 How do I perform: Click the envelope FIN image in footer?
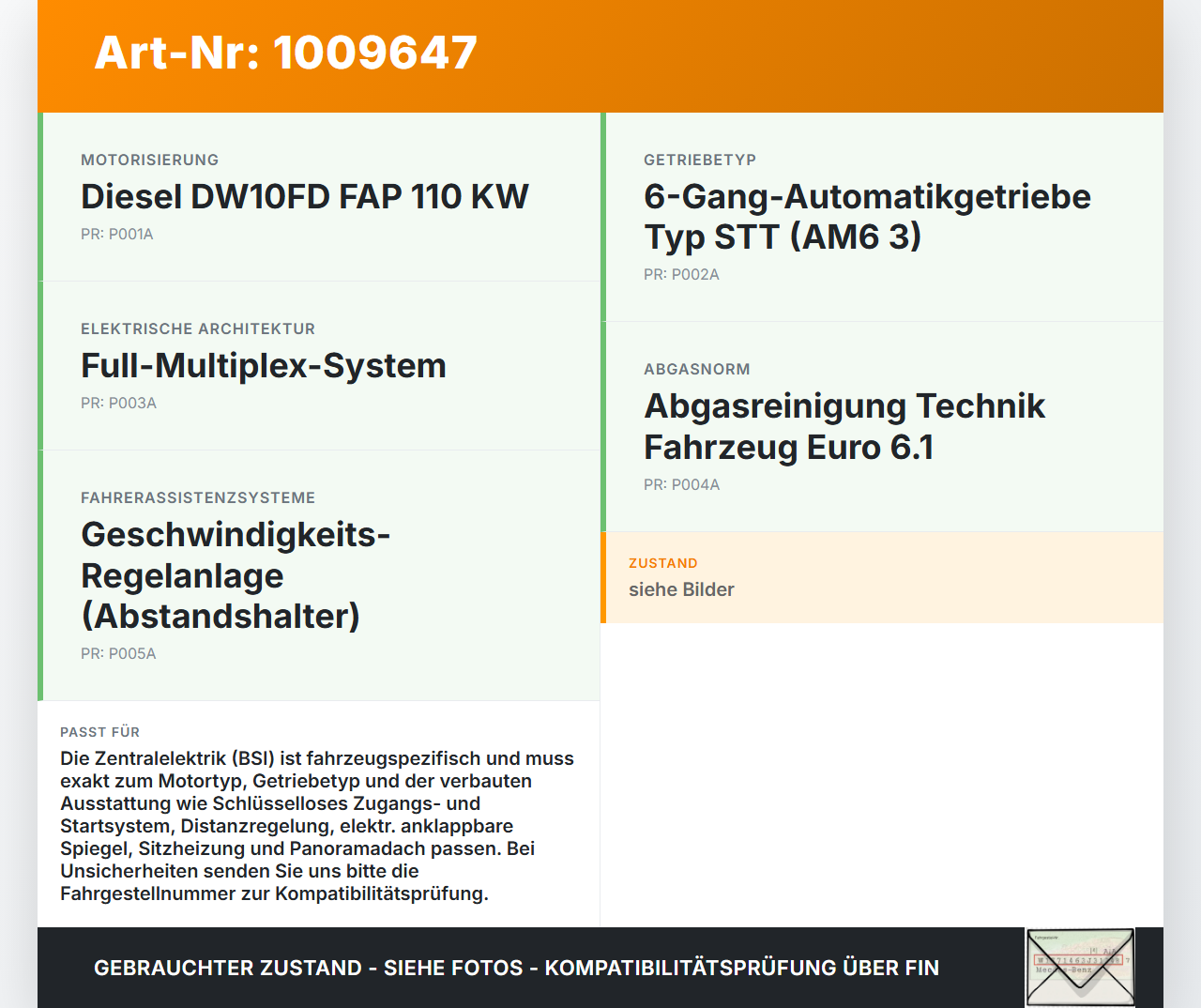point(1080,968)
